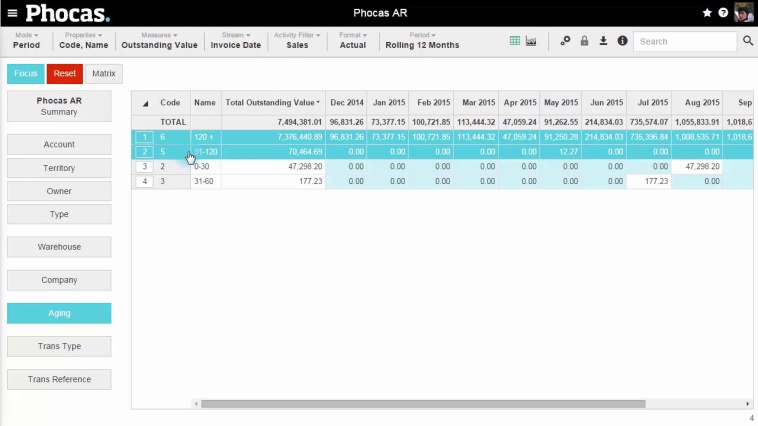Select the Warehouse dimension
Viewport: 758px width, 426px height.
tap(59, 247)
